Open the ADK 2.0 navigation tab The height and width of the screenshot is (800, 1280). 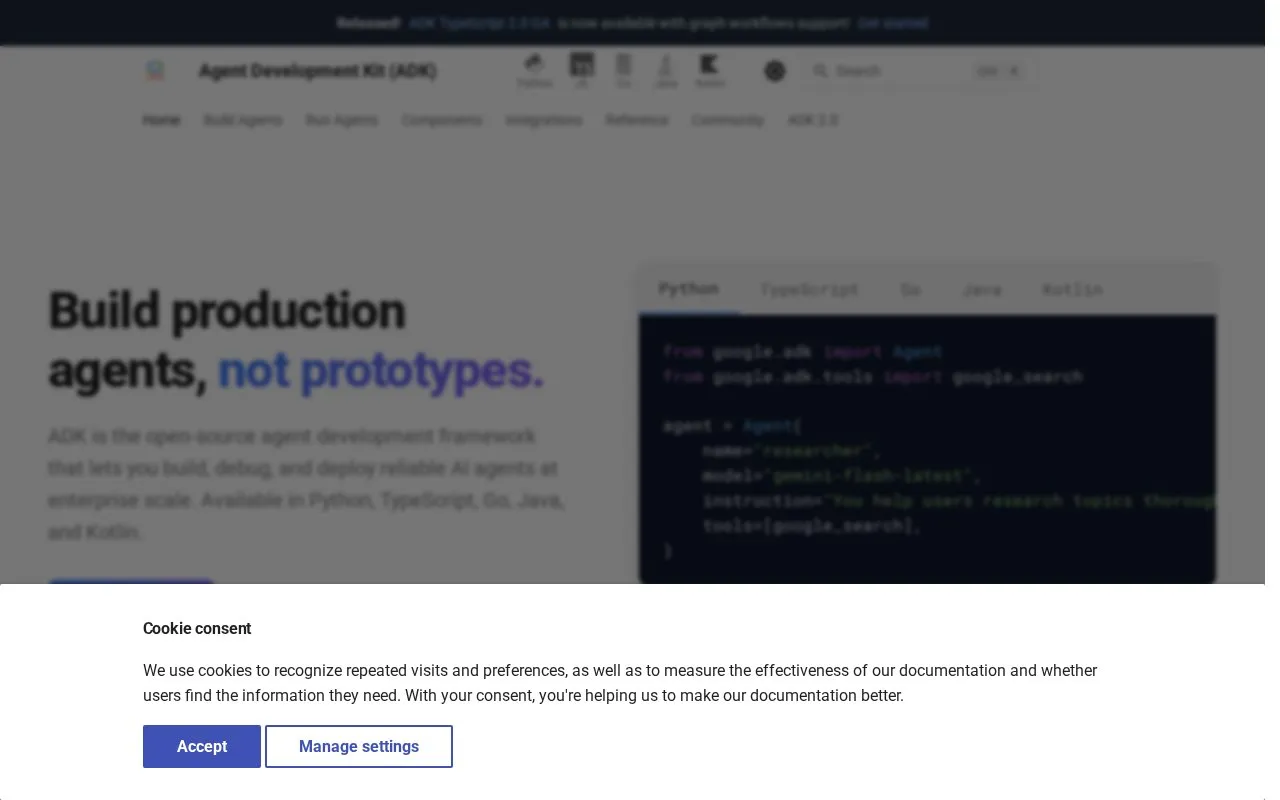(813, 120)
